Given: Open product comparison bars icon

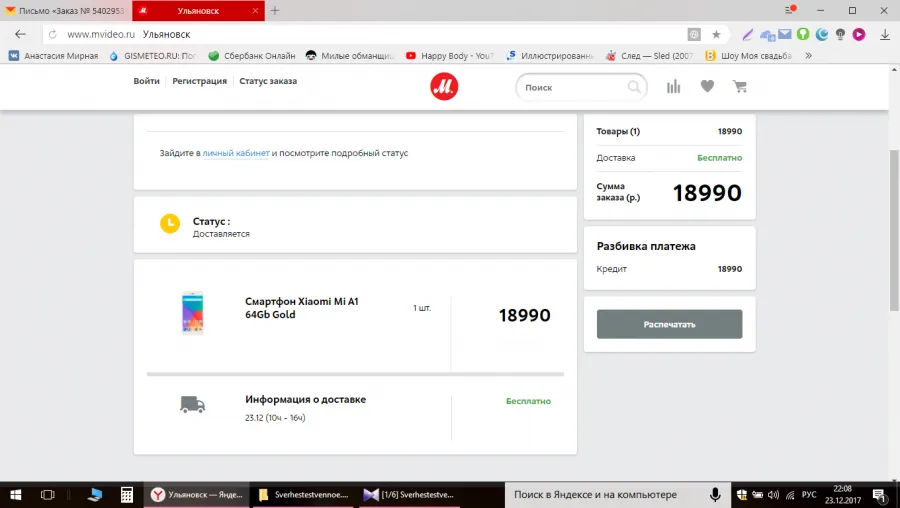Looking at the screenshot, I should click(673, 87).
